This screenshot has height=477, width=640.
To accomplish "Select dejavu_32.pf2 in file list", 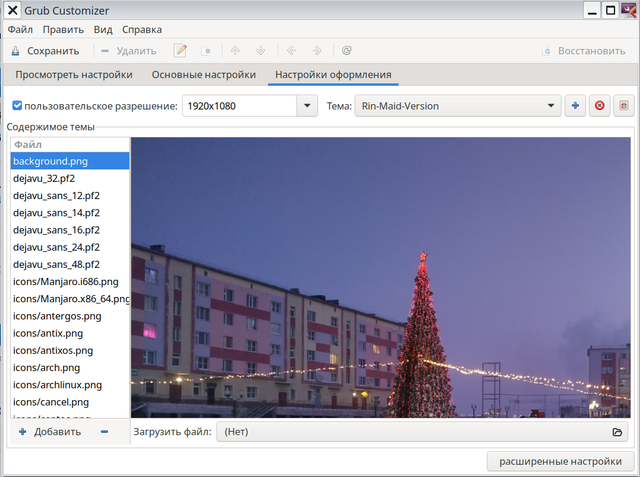I will click(x=70, y=178).
